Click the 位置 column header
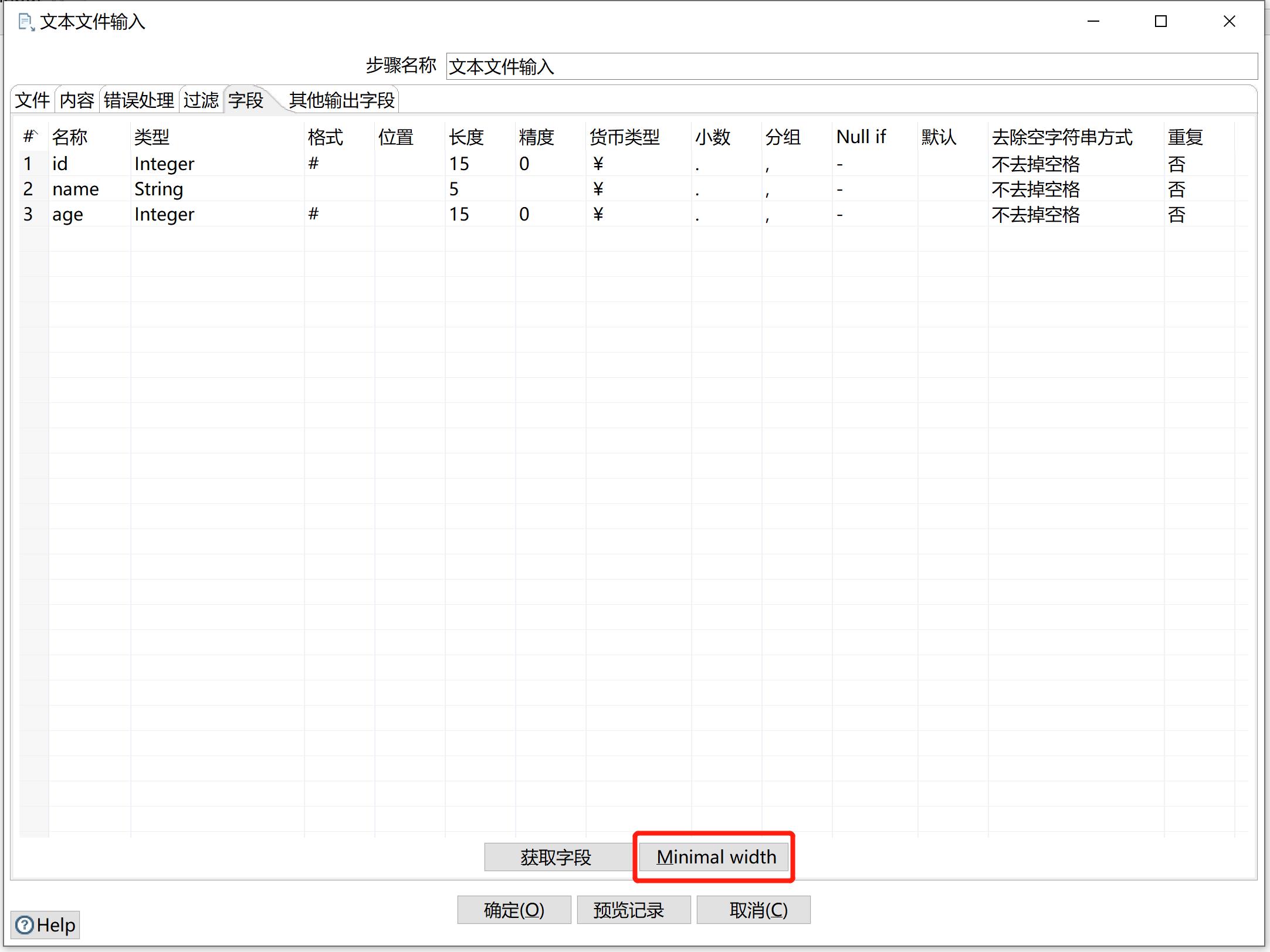 pos(410,137)
